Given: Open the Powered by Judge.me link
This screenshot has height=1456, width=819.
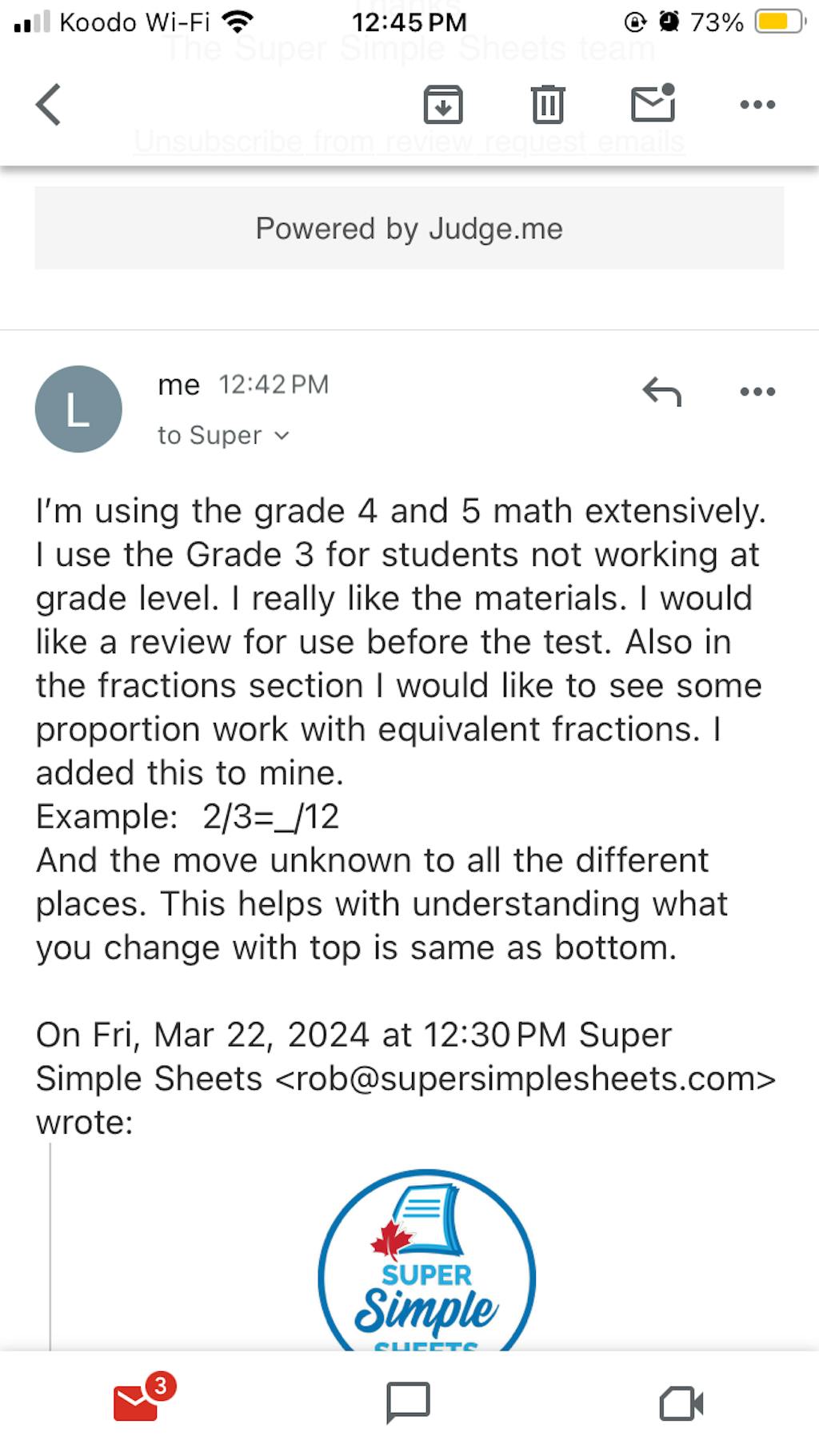Looking at the screenshot, I should pos(409,229).
